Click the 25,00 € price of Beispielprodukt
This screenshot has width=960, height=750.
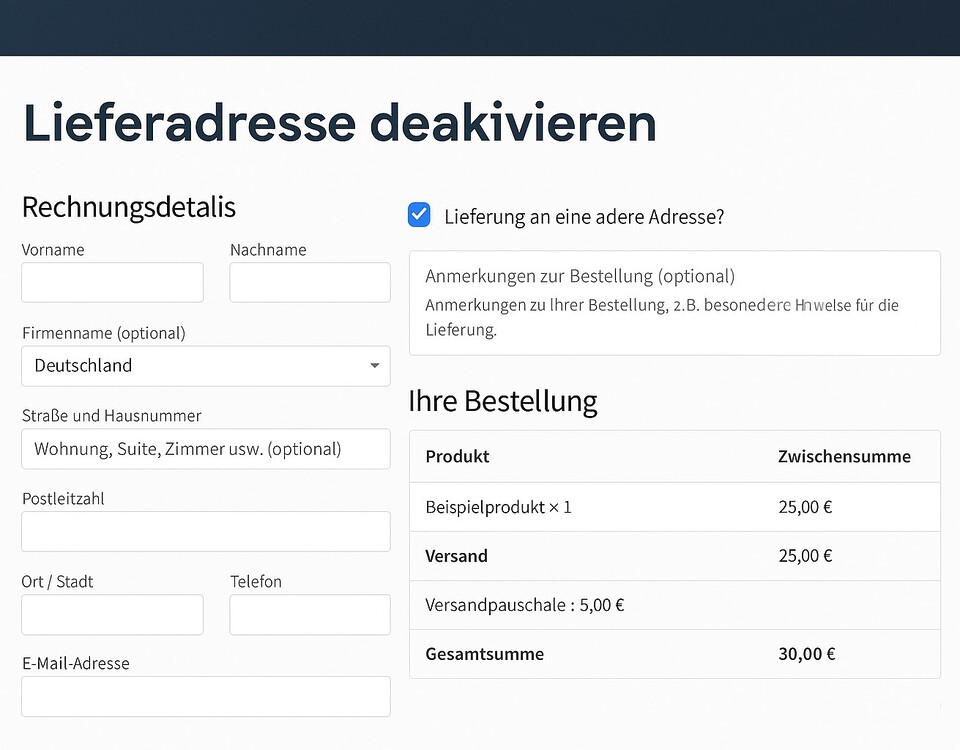(x=805, y=507)
